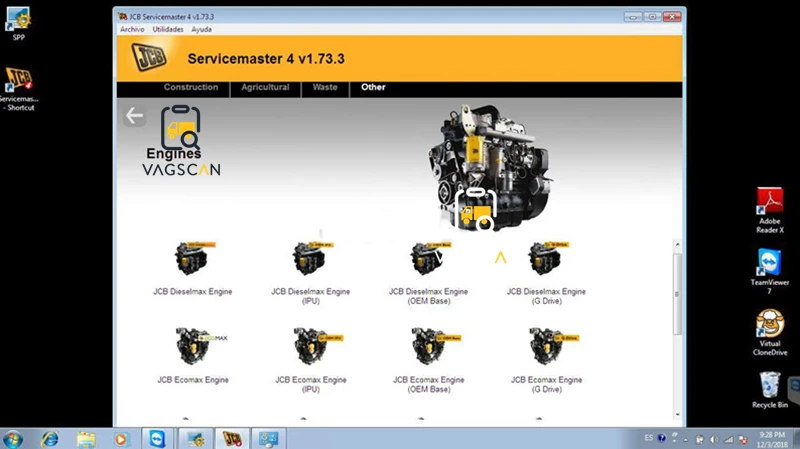800x449 pixels.
Task: Open JCB Dieselmax Engine (G Drive) icon
Action: [x=546, y=258]
